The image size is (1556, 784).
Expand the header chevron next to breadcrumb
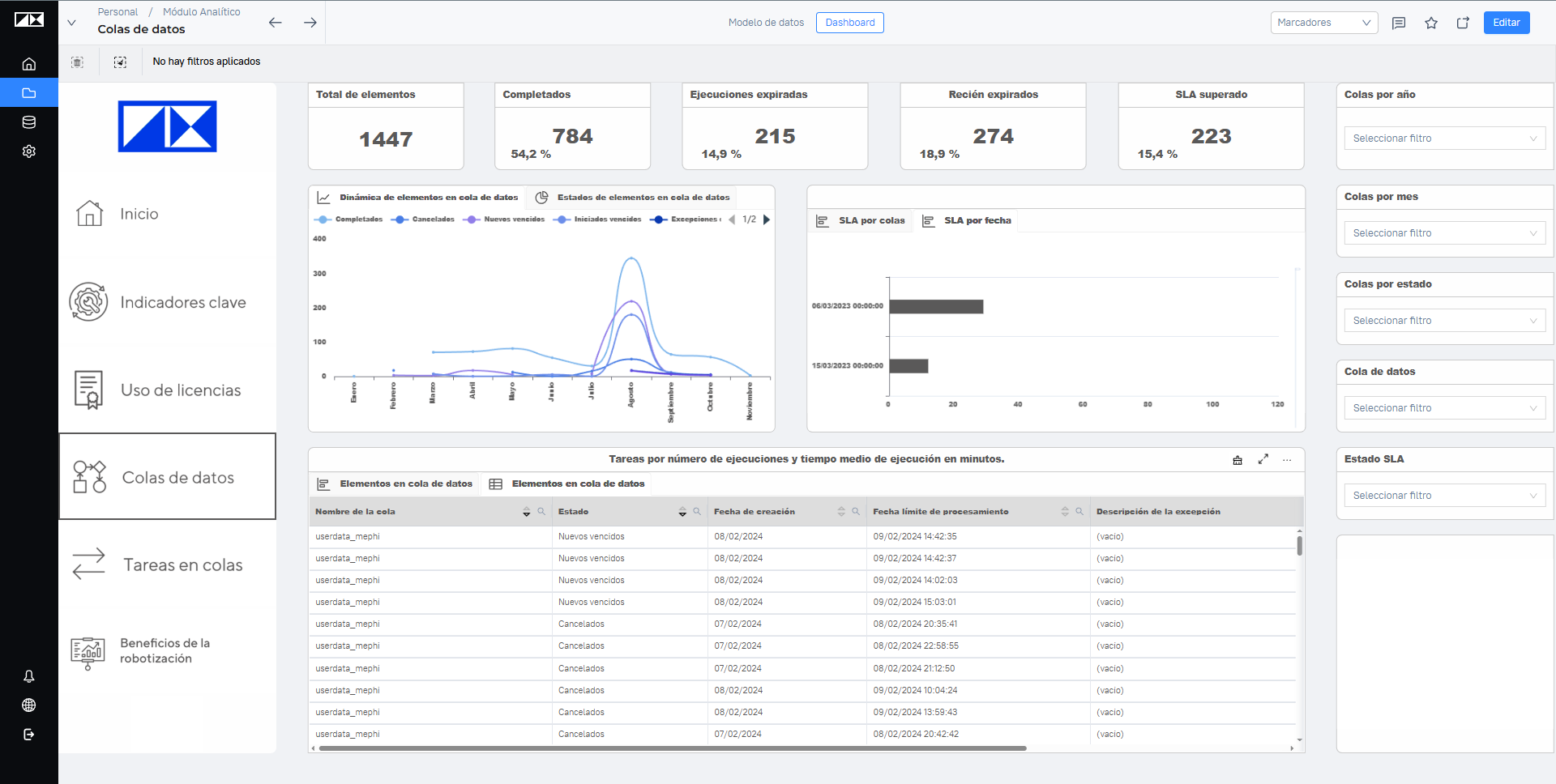tap(71, 23)
